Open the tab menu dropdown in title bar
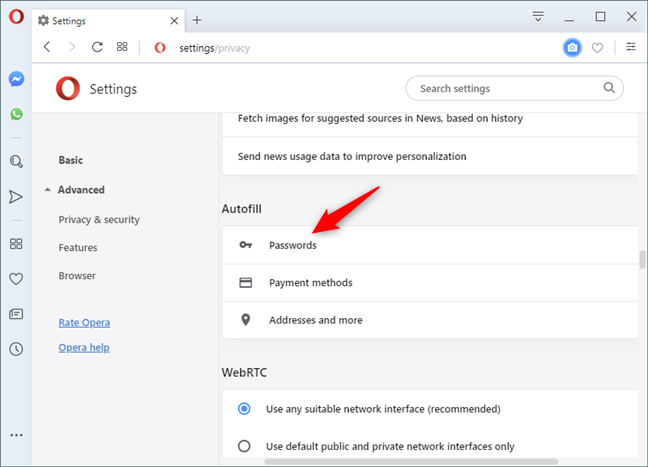The width and height of the screenshot is (648, 467). [538, 17]
